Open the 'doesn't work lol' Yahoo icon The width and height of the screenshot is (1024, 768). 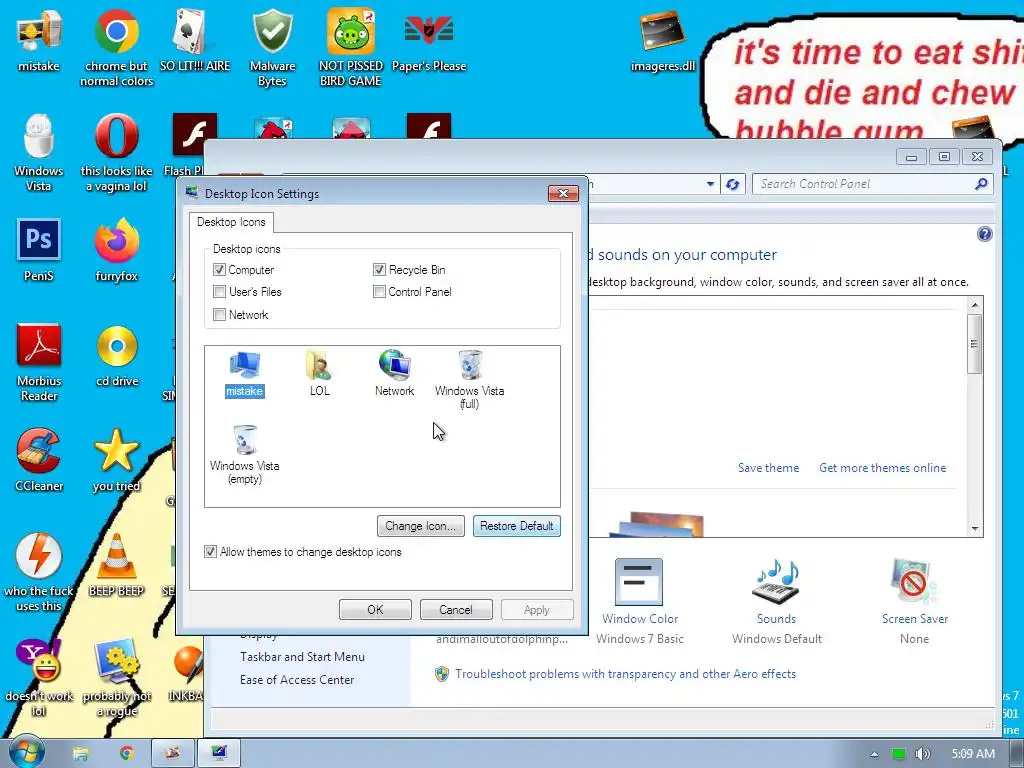coord(39,677)
